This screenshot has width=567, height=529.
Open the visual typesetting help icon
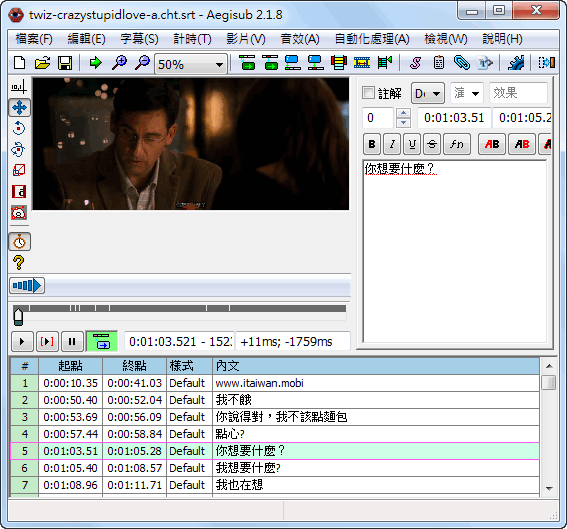pyautogui.click(x=19, y=263)
